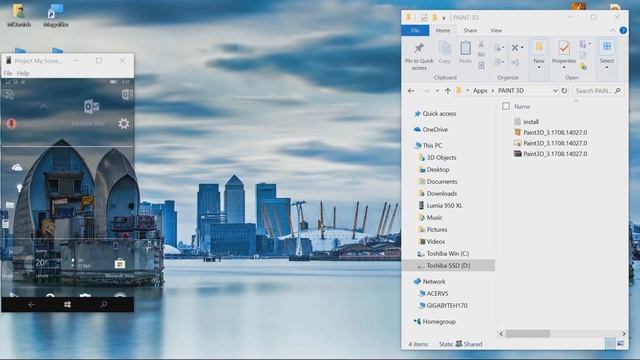
Task: Open the top-left desktop shortcut icon
Action: tap(19, 15)
